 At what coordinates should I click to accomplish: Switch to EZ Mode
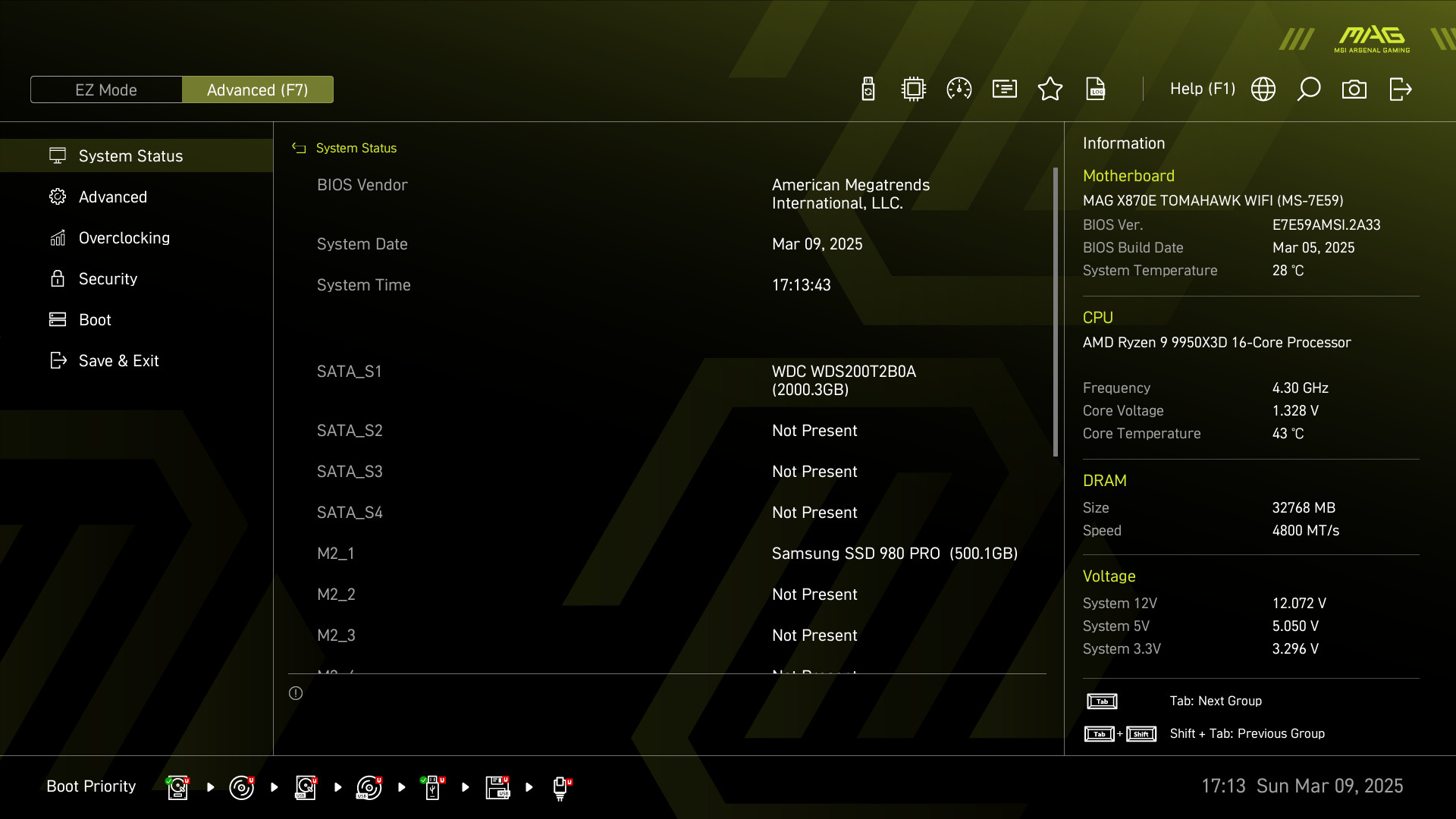[106, 89]
